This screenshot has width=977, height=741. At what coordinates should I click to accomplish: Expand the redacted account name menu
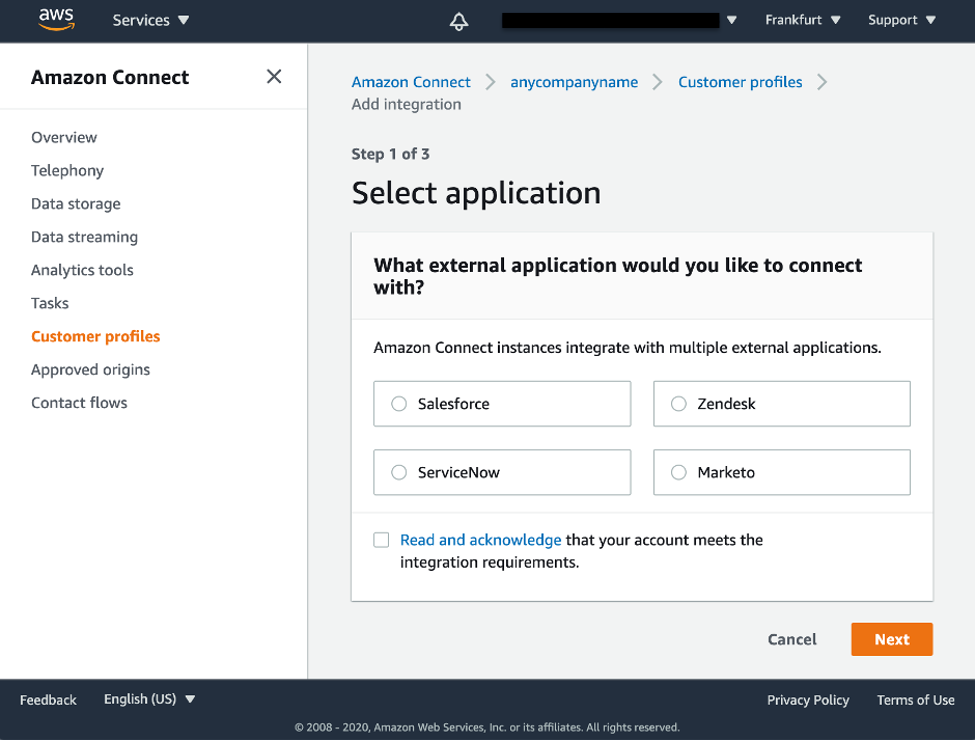[731, 20]
